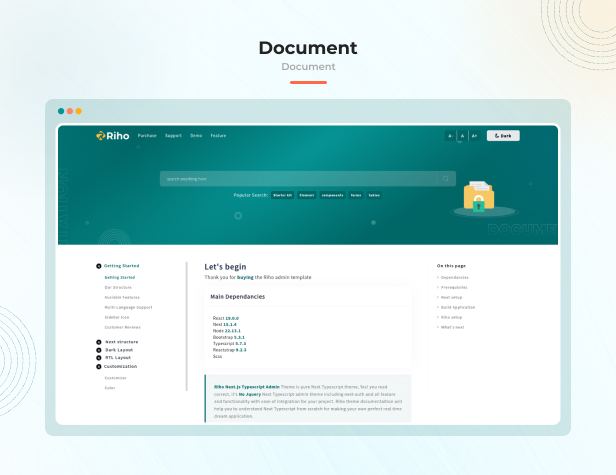This screenshot has width=616, height=475.
Task: Open the Support menu item
Action: (173, 136)
